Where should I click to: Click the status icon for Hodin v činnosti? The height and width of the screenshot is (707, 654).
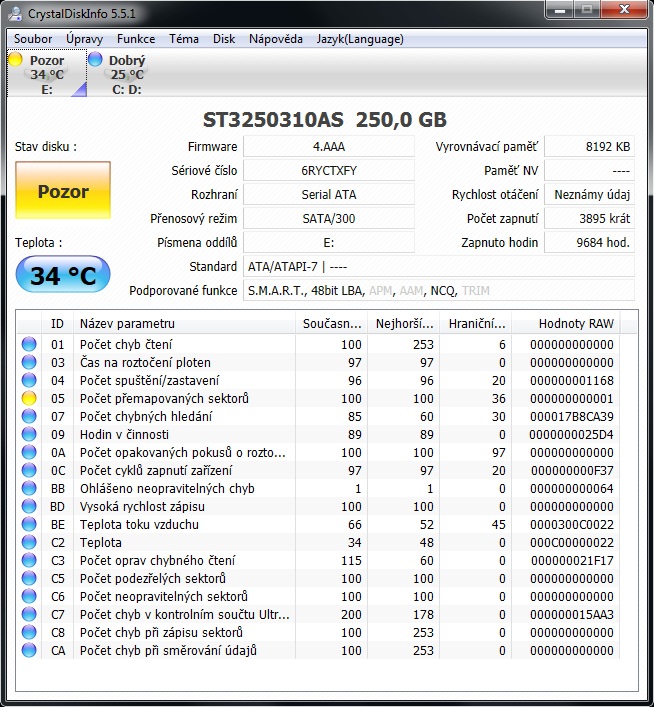29,435
